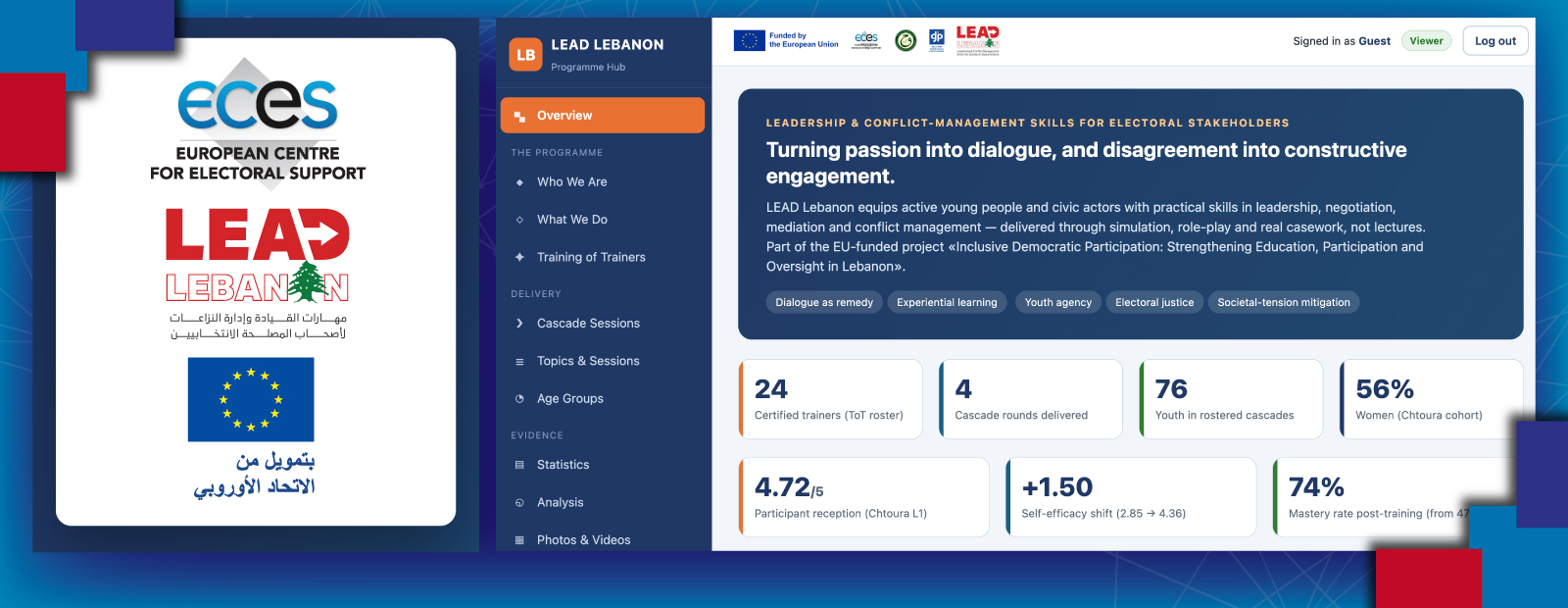
Task: Click the hero headline Turning passion into dialogue
Action: 1086,163
